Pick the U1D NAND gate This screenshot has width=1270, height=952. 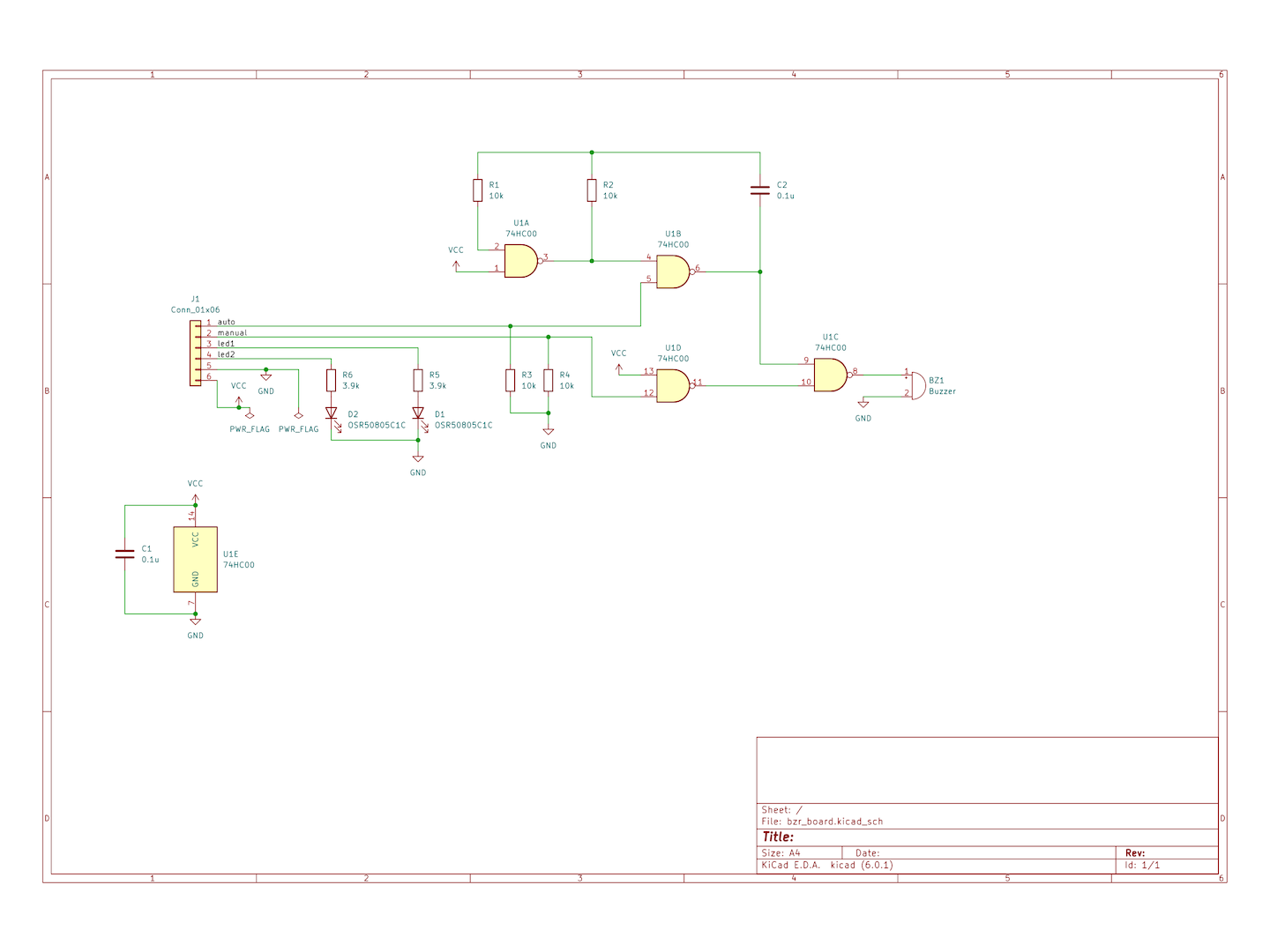click(x=673, y=385)
